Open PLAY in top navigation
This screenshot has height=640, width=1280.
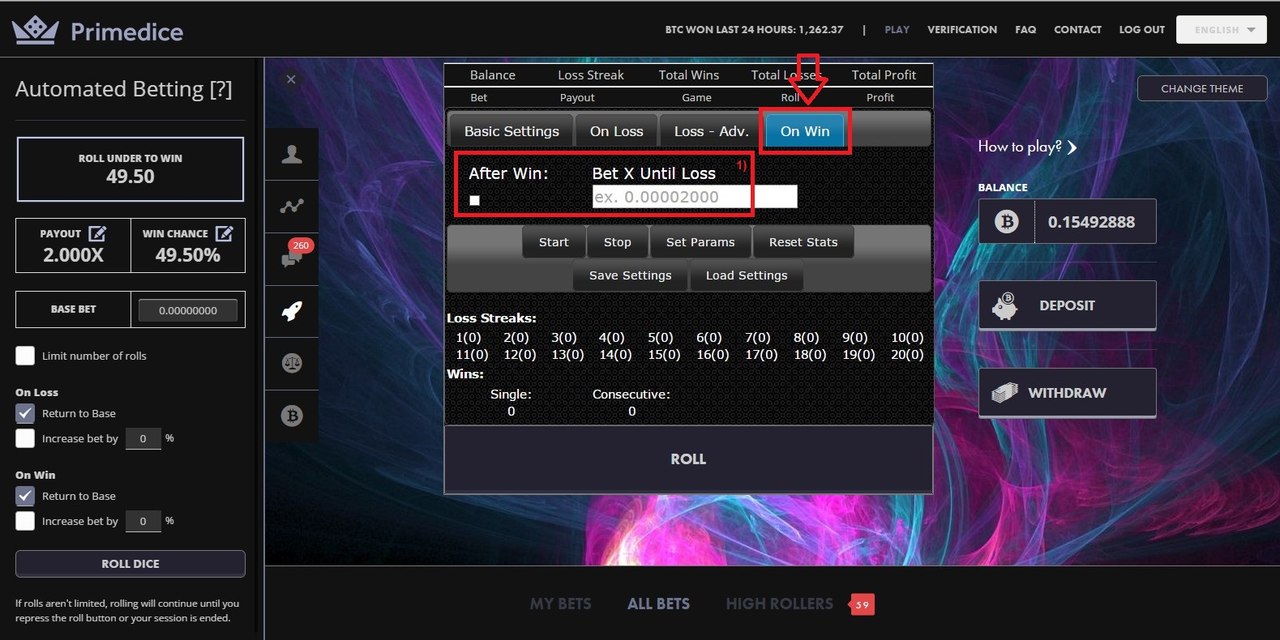click(x=897, y=30)
